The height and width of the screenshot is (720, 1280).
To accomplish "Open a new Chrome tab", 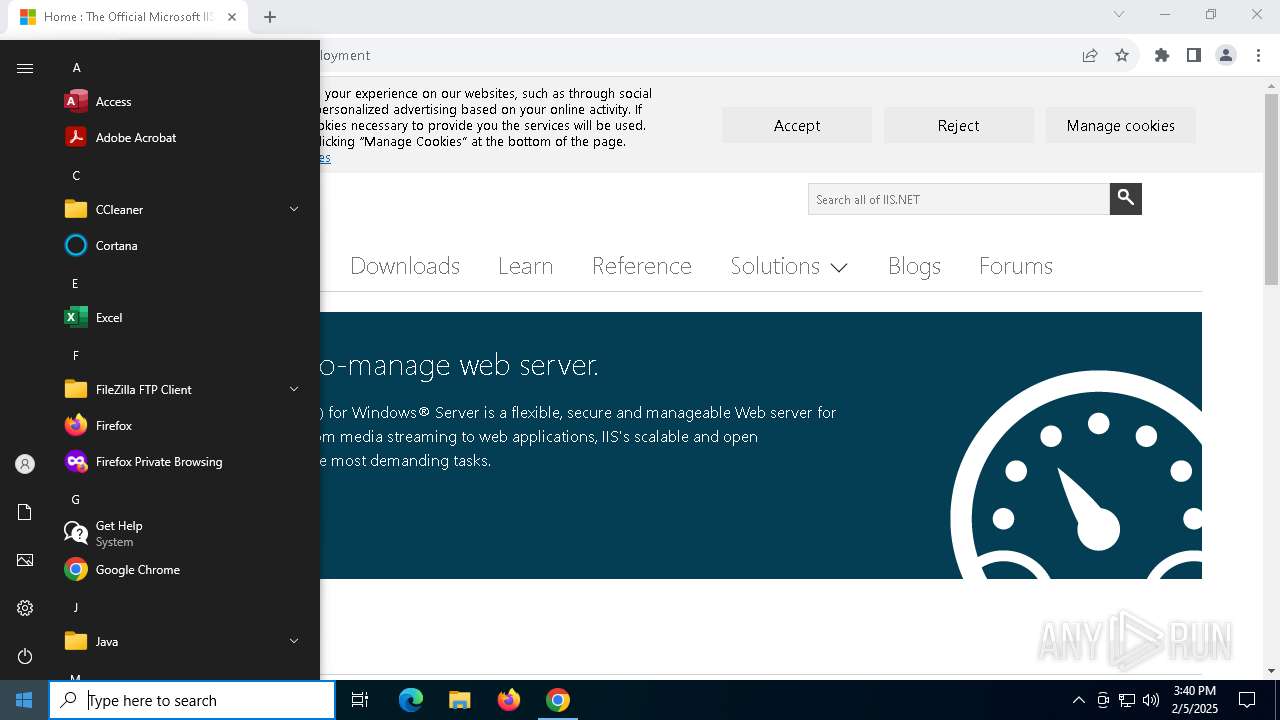I will tap(270, 17).
